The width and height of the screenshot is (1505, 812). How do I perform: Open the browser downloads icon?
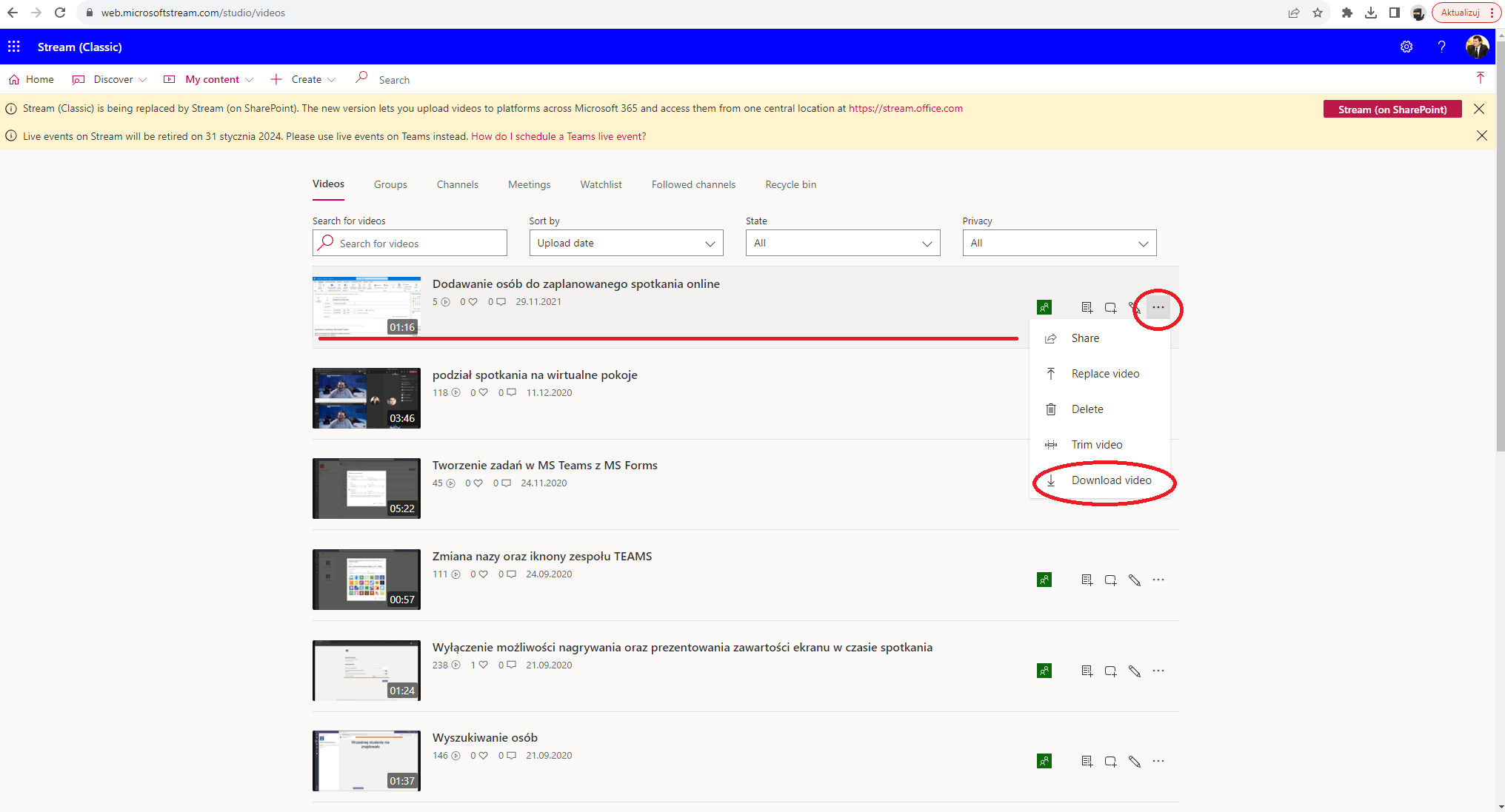1371,13
